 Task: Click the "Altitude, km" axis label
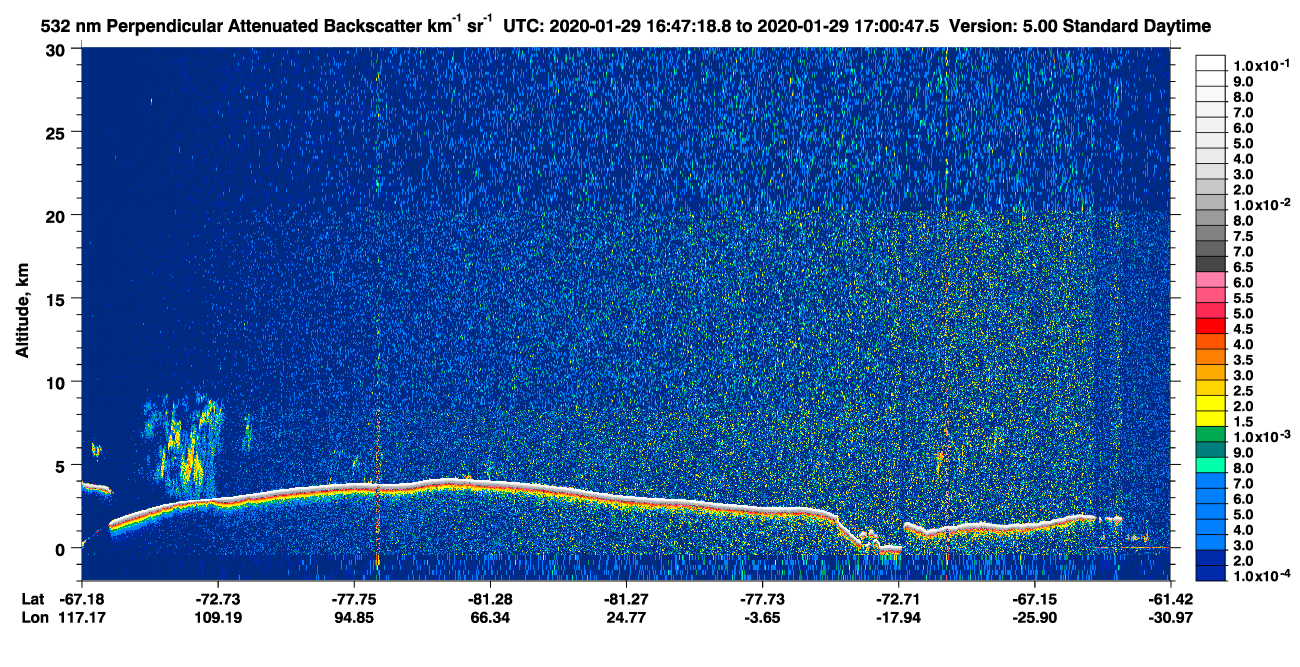(x=22, y=313)
